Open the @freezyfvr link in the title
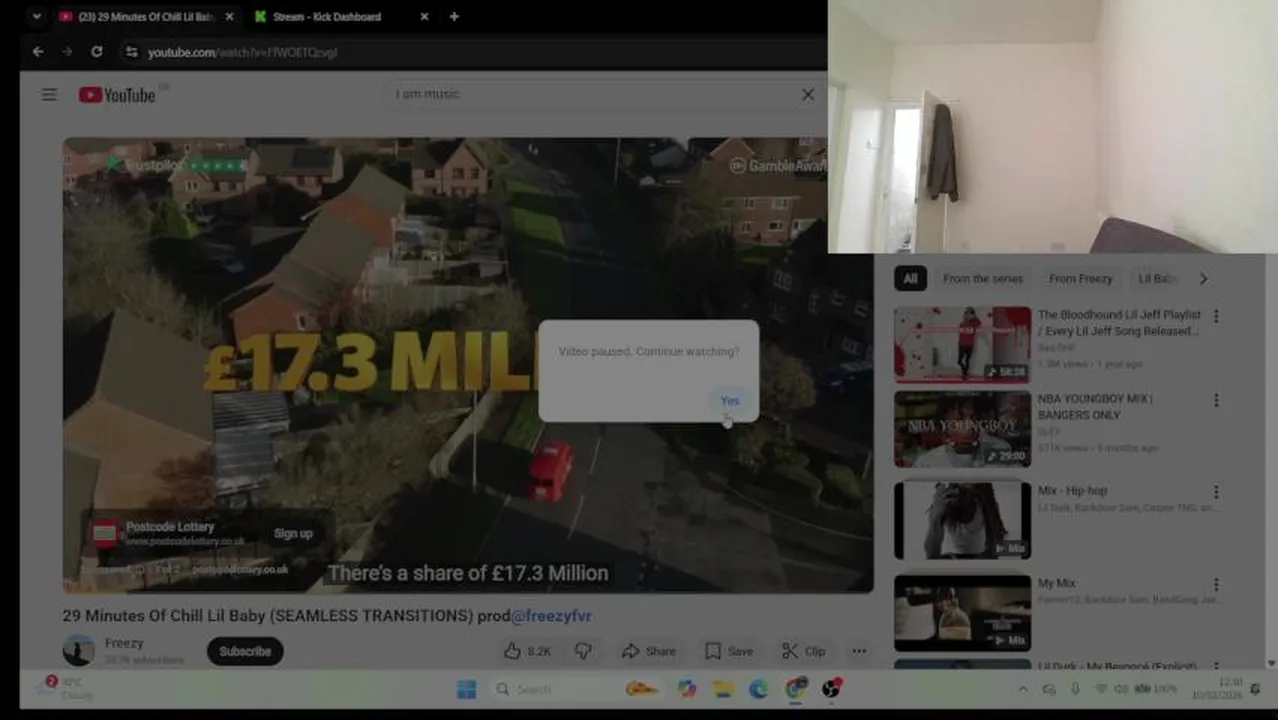This screenshot has height=720, width=1278. (x=552, y=616)
